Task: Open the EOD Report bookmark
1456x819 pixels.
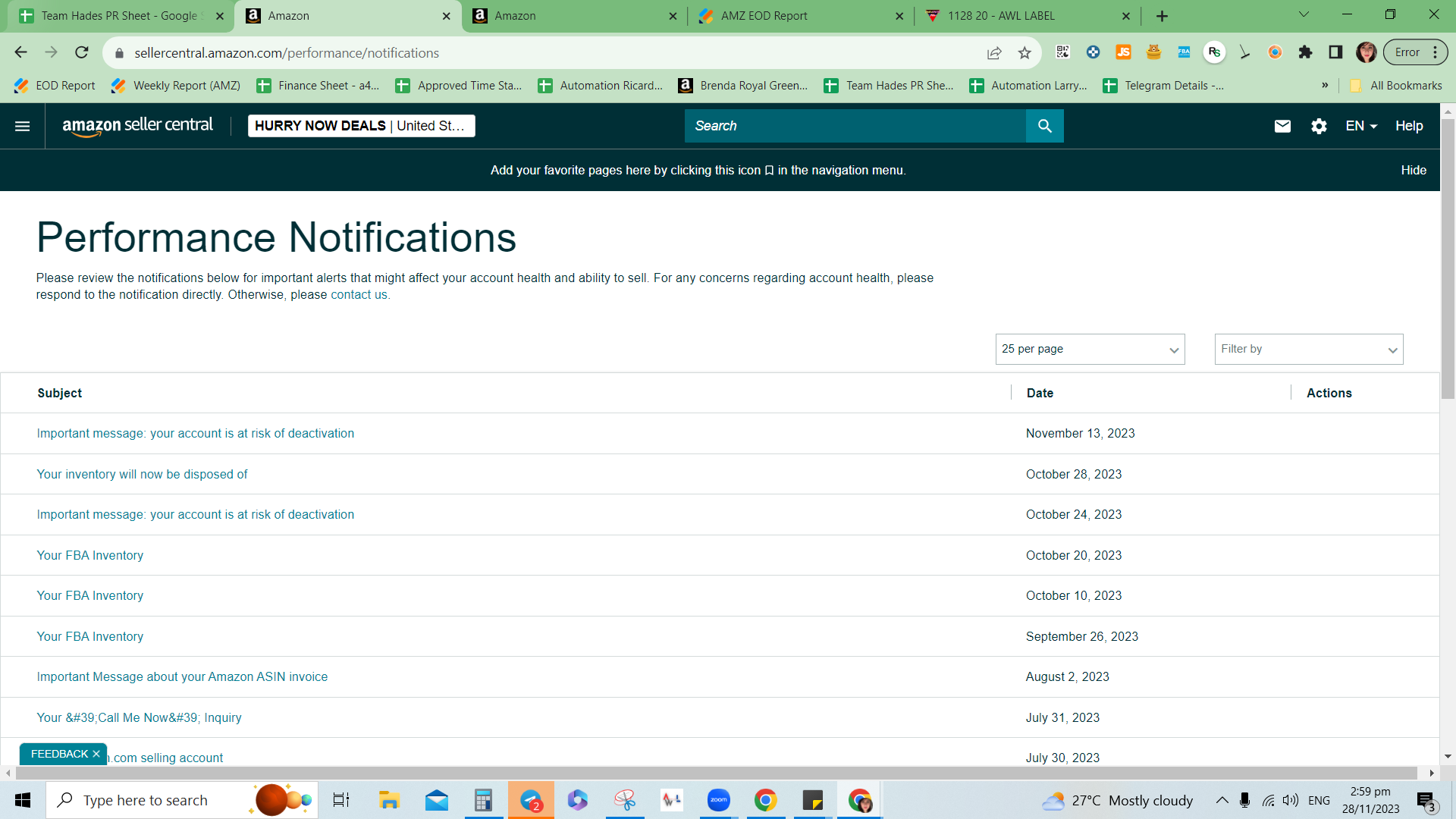Action: coord(55,86)
